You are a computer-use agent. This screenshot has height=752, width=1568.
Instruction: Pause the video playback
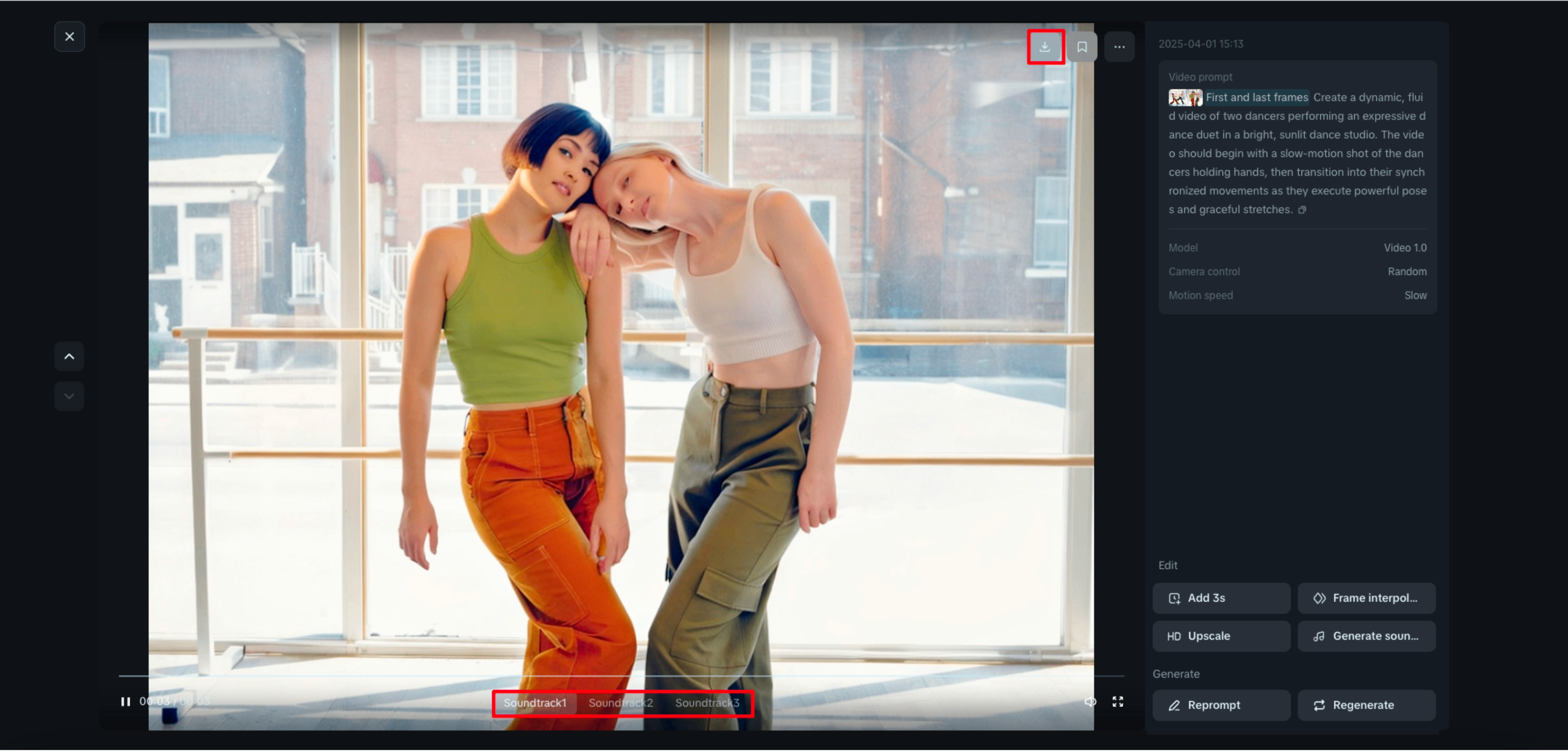pyautogui.click(x=125, y=701)
